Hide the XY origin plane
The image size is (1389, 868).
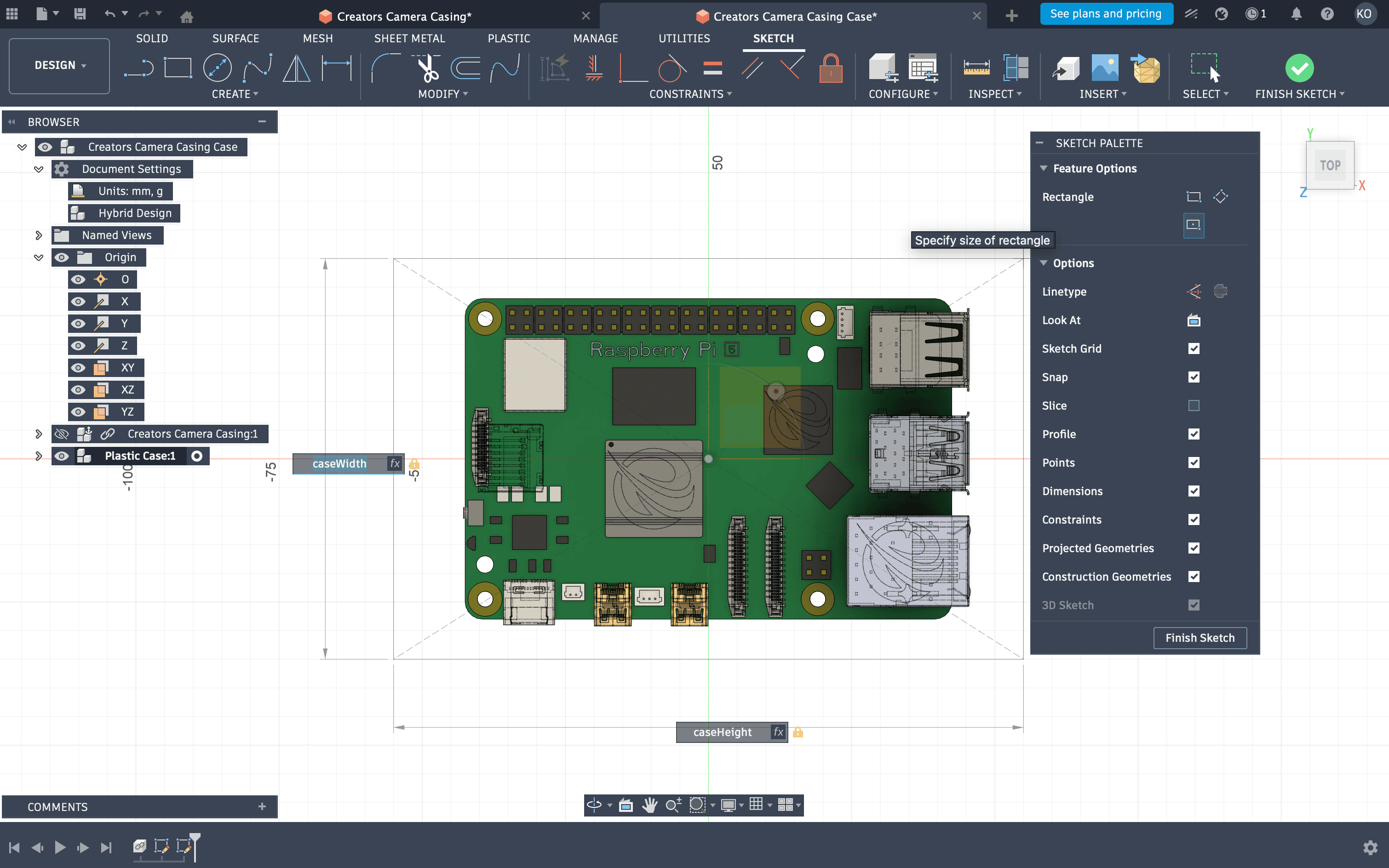[79, 367]
